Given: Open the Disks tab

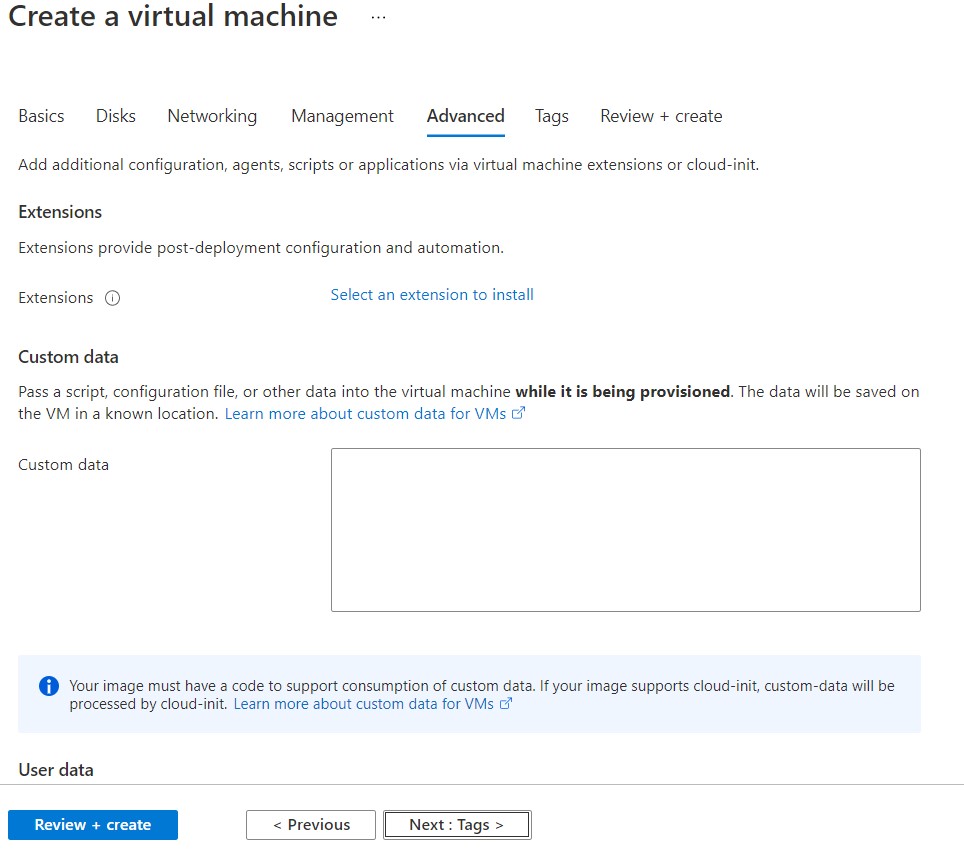Looking at the screenshot, I should 116,116.
